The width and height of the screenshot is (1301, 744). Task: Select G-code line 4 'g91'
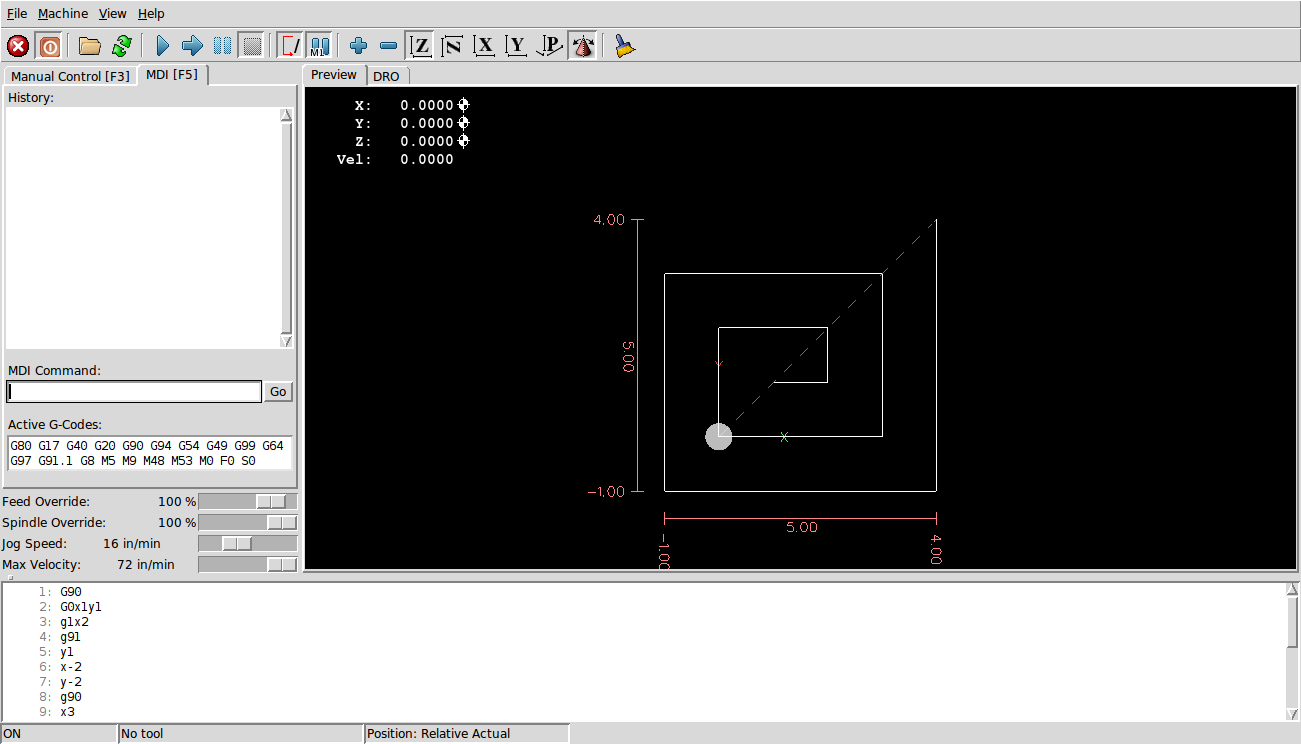click(x=71, y=637)
